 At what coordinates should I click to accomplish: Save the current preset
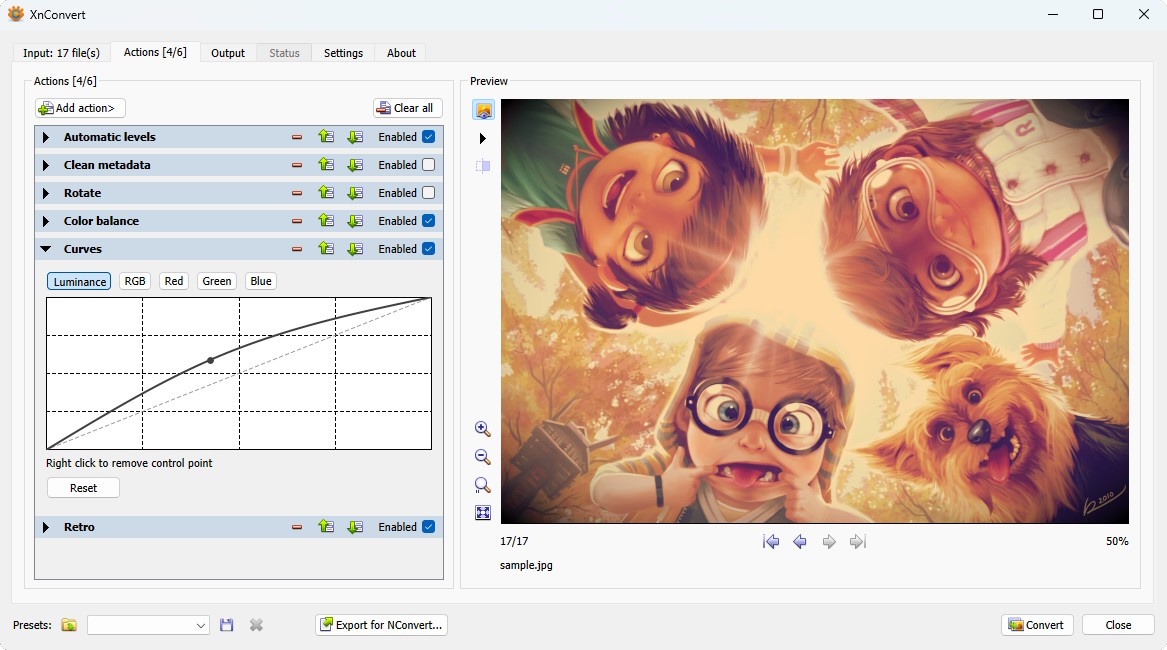[x=227, y=625]
